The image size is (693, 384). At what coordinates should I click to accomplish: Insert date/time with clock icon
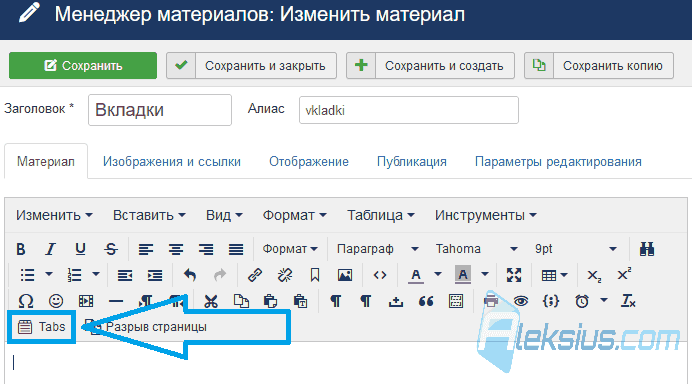(582, 301)
